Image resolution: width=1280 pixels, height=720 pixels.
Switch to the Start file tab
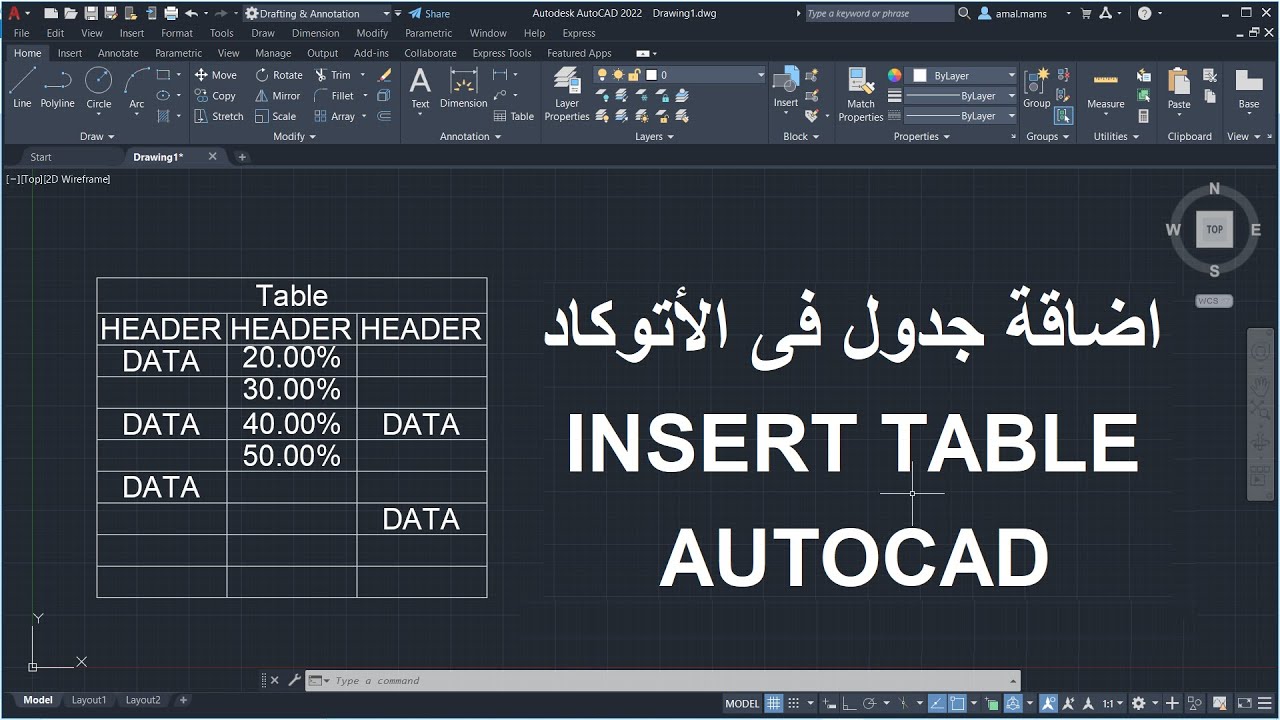(x=41, y=157)
